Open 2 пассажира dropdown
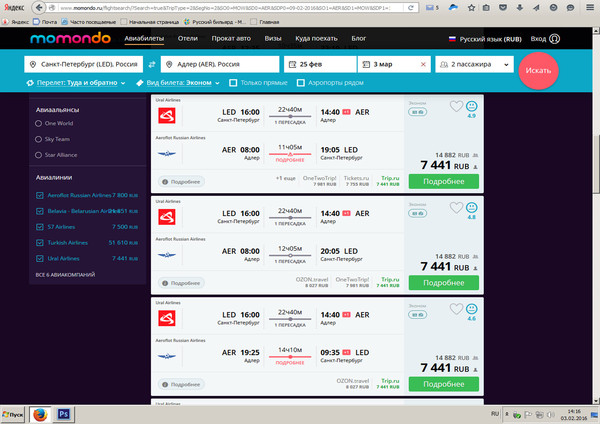 tap(474, 64)
